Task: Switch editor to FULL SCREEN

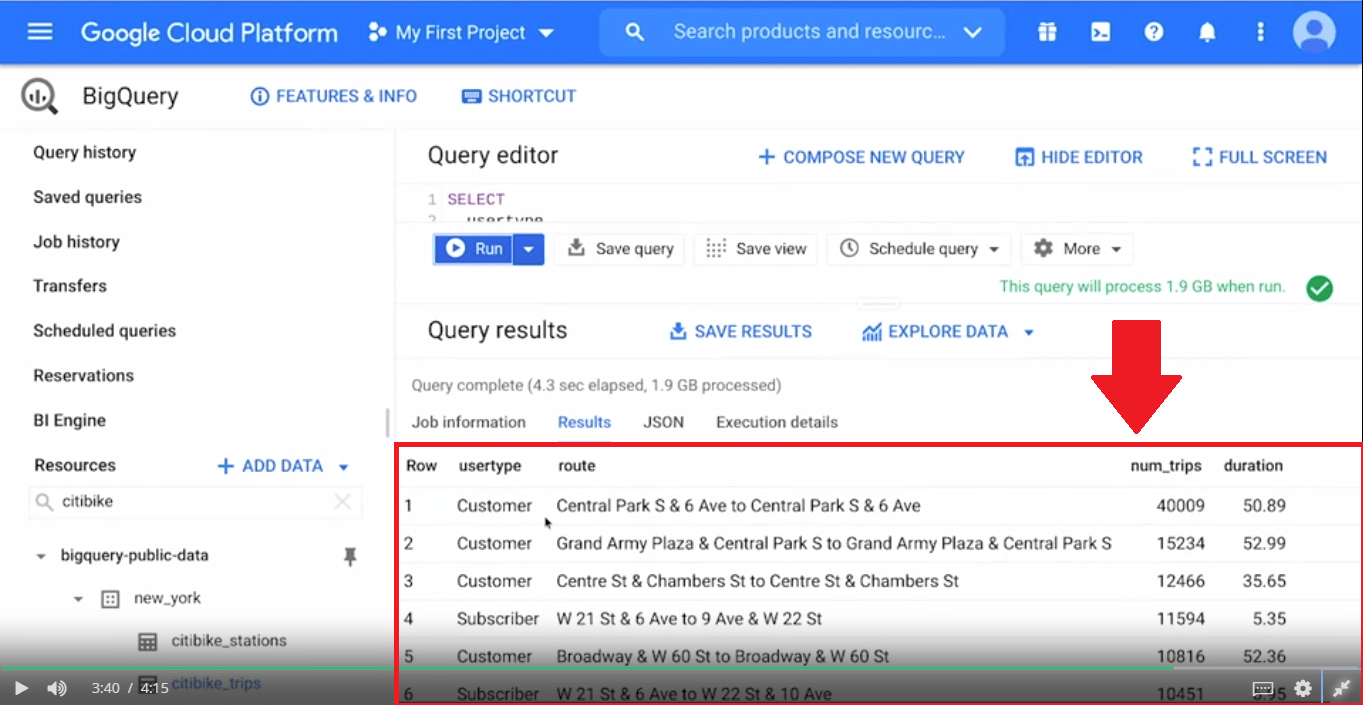Action: pos(1260,157)
